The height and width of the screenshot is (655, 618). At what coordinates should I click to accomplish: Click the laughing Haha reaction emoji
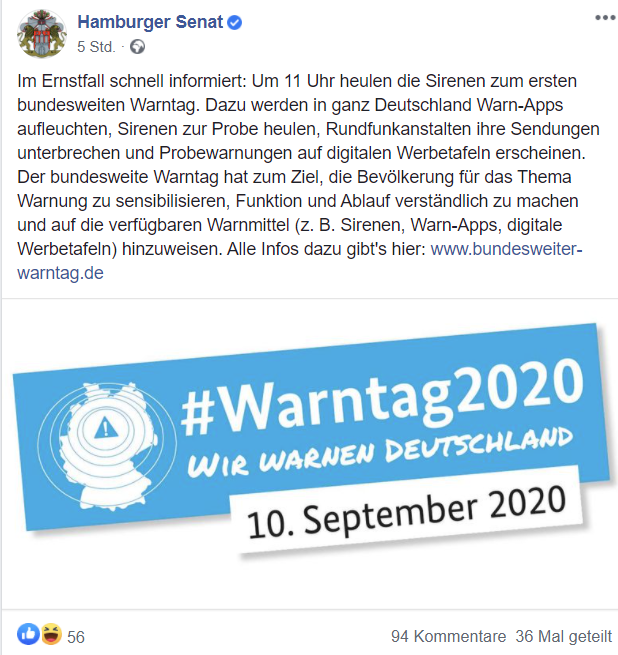[x=51, y=635]
